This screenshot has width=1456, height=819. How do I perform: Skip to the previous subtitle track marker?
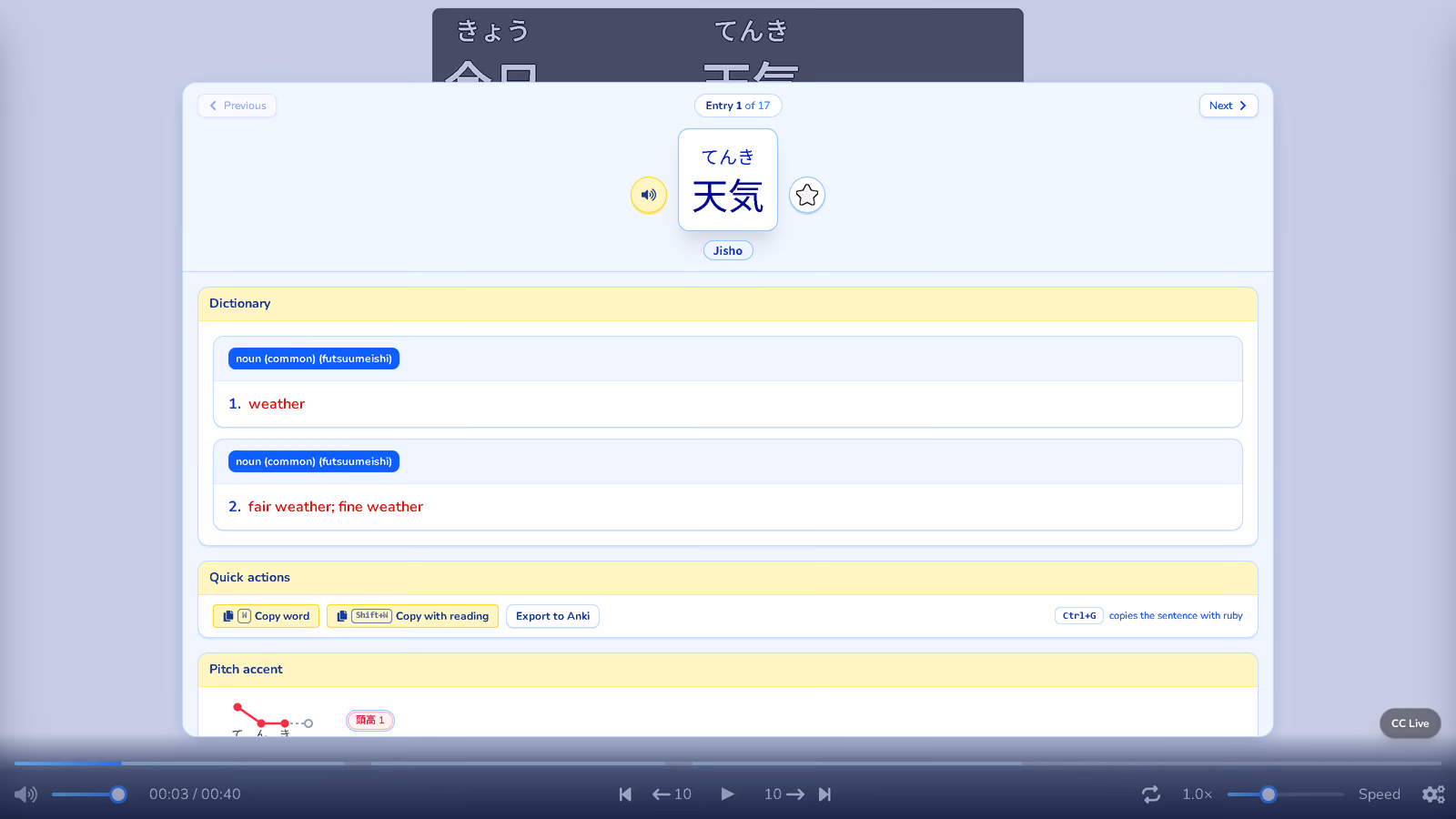click(625, 794)
